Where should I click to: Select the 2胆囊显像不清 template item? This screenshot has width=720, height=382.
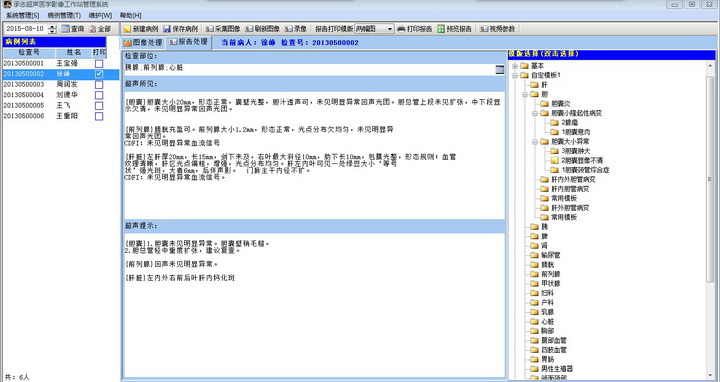tap(576, 160)
